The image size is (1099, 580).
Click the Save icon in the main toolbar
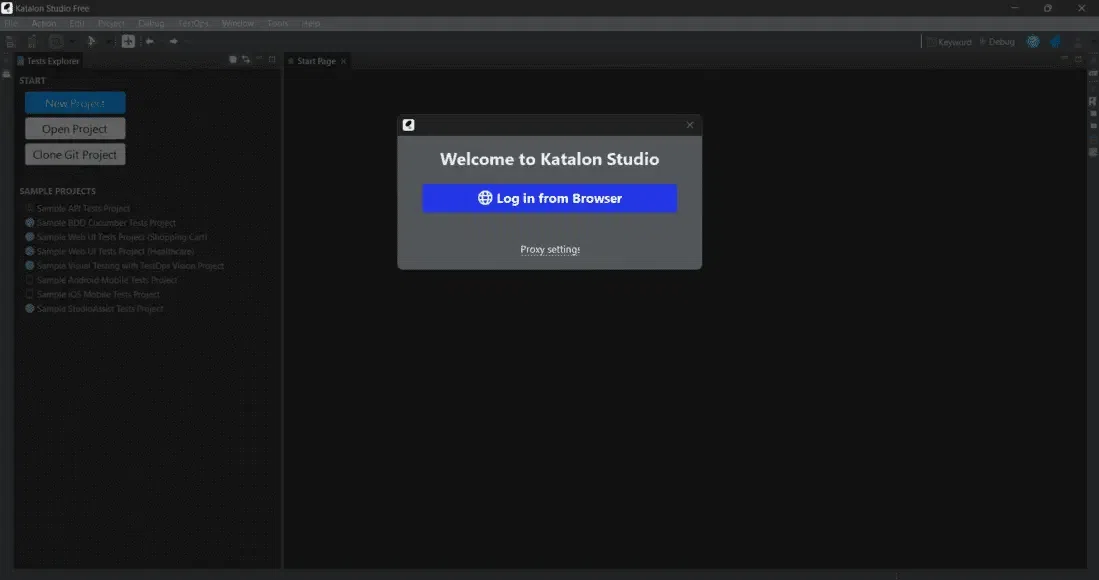tap(11, 42)
